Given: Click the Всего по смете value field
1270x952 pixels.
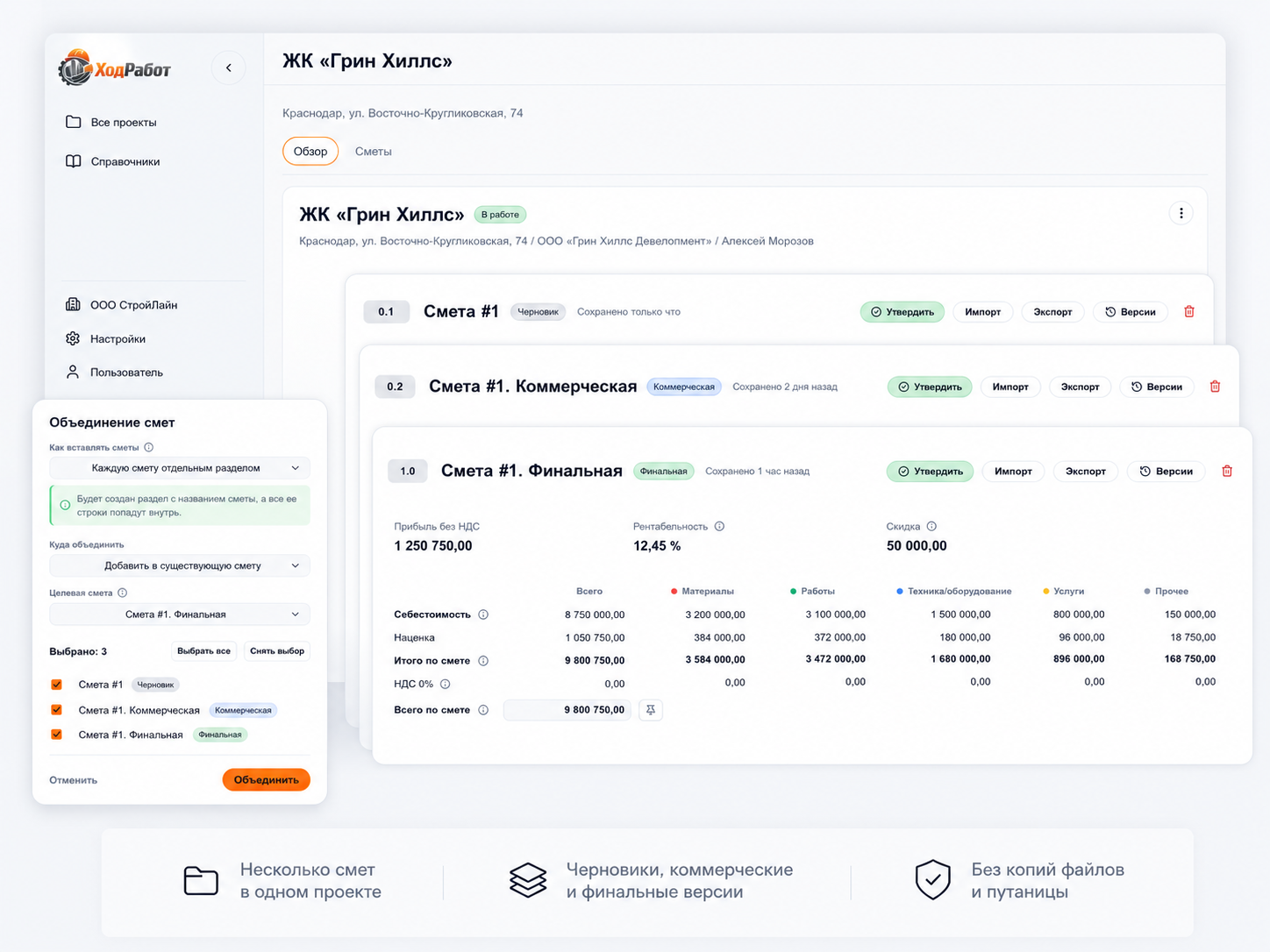Looking at the screenshot, I should point(567,710).
